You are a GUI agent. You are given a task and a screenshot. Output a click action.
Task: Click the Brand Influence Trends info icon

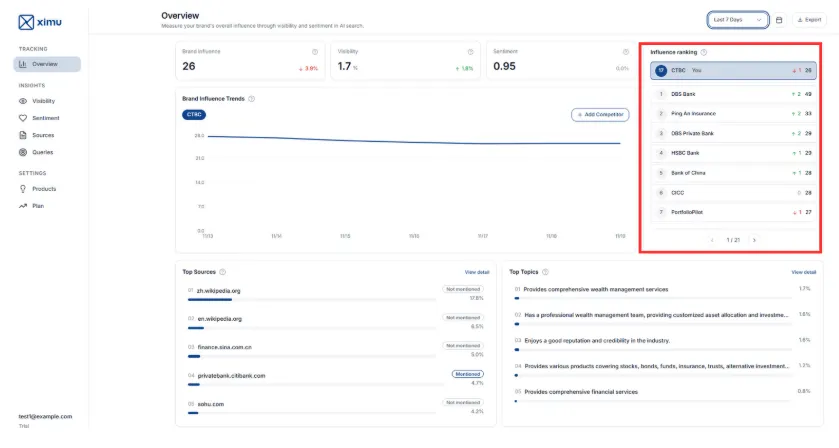[251, 99]
